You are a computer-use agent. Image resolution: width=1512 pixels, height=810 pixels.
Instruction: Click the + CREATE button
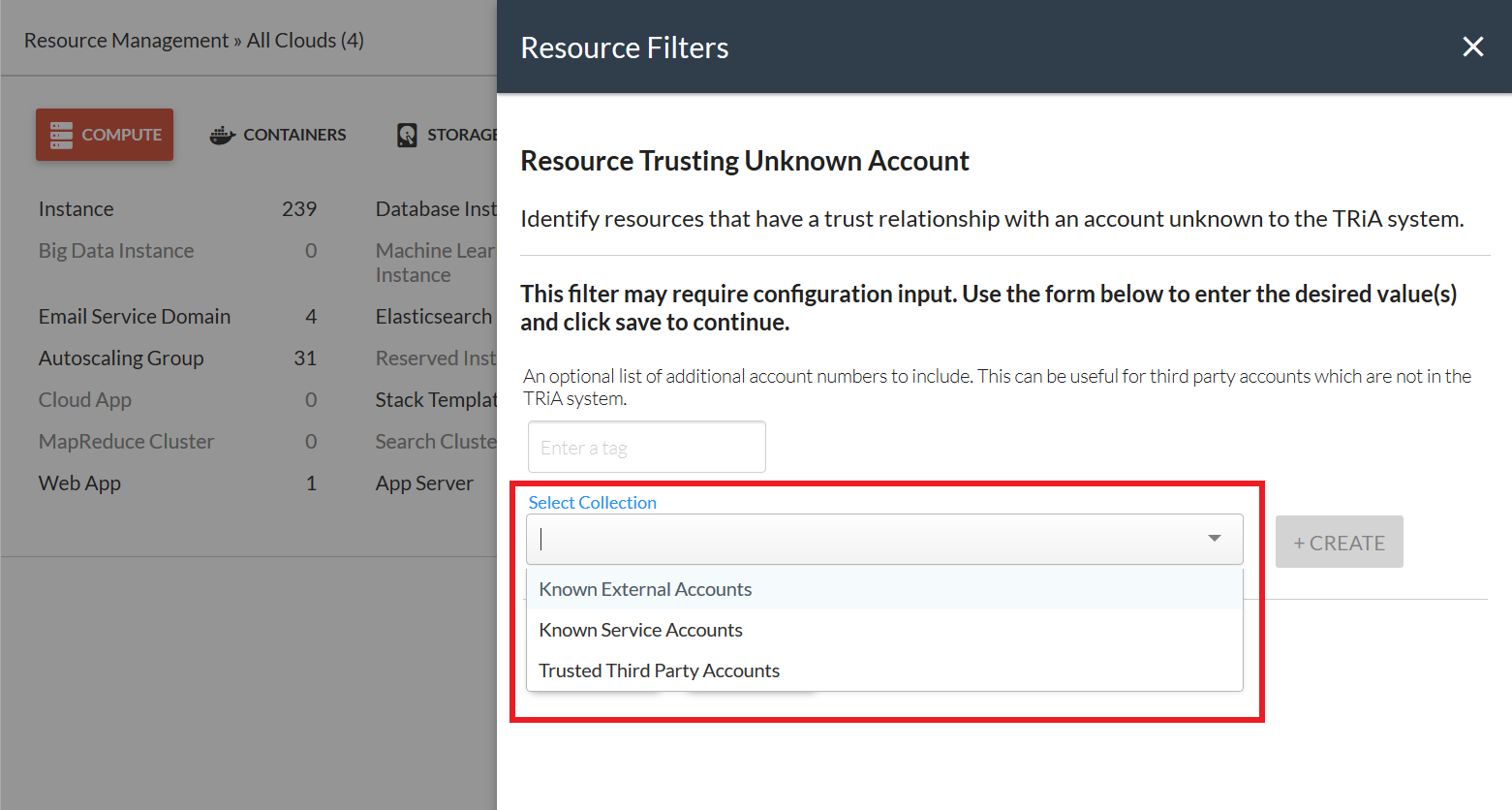(x=1339, y=542)
